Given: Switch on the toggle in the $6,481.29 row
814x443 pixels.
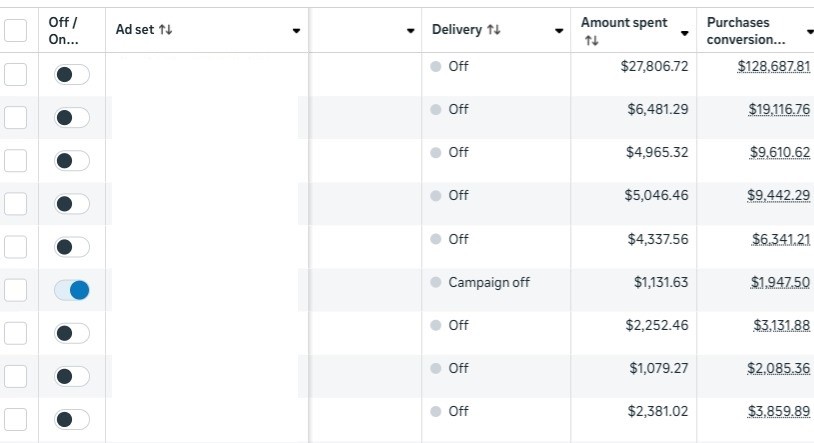Looking at the screenshot, I should tap(72, 118).
